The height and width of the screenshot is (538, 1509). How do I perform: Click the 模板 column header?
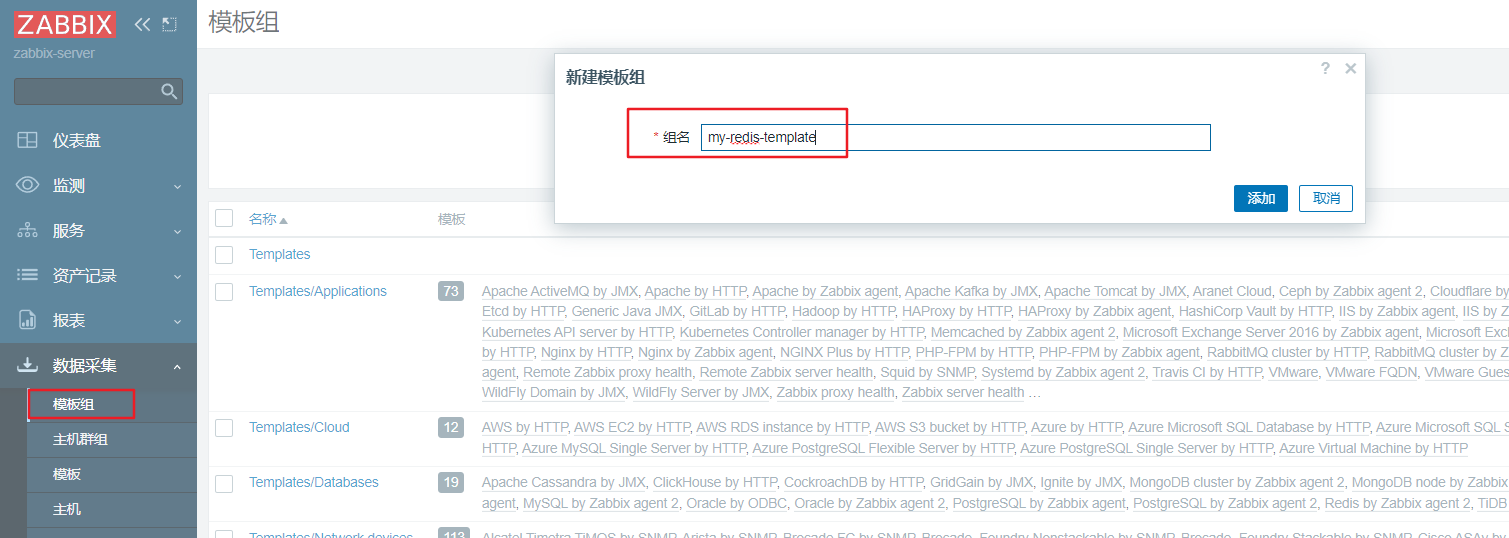(x=452, y=219)
